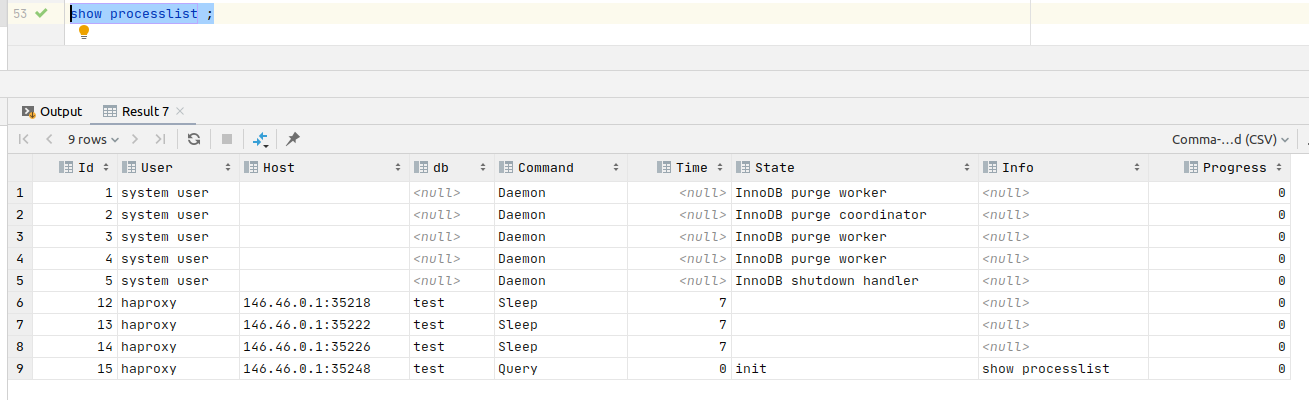Image resolution: width=1309 pixels, height=400 pixels.
Task: Select the 'show processlist' Info cell
Action: pos(1045,369)
